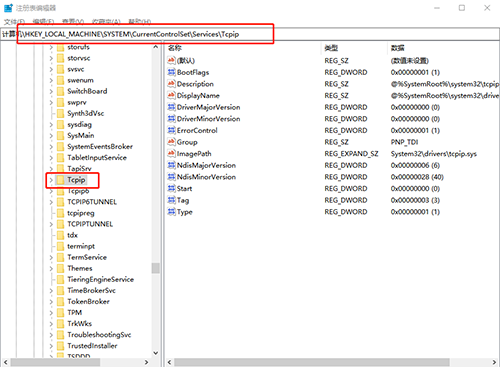This screenshot has width=500, height=367.
Task: Click the BootFlags DWORD value icon
Action: pos(171,72)
